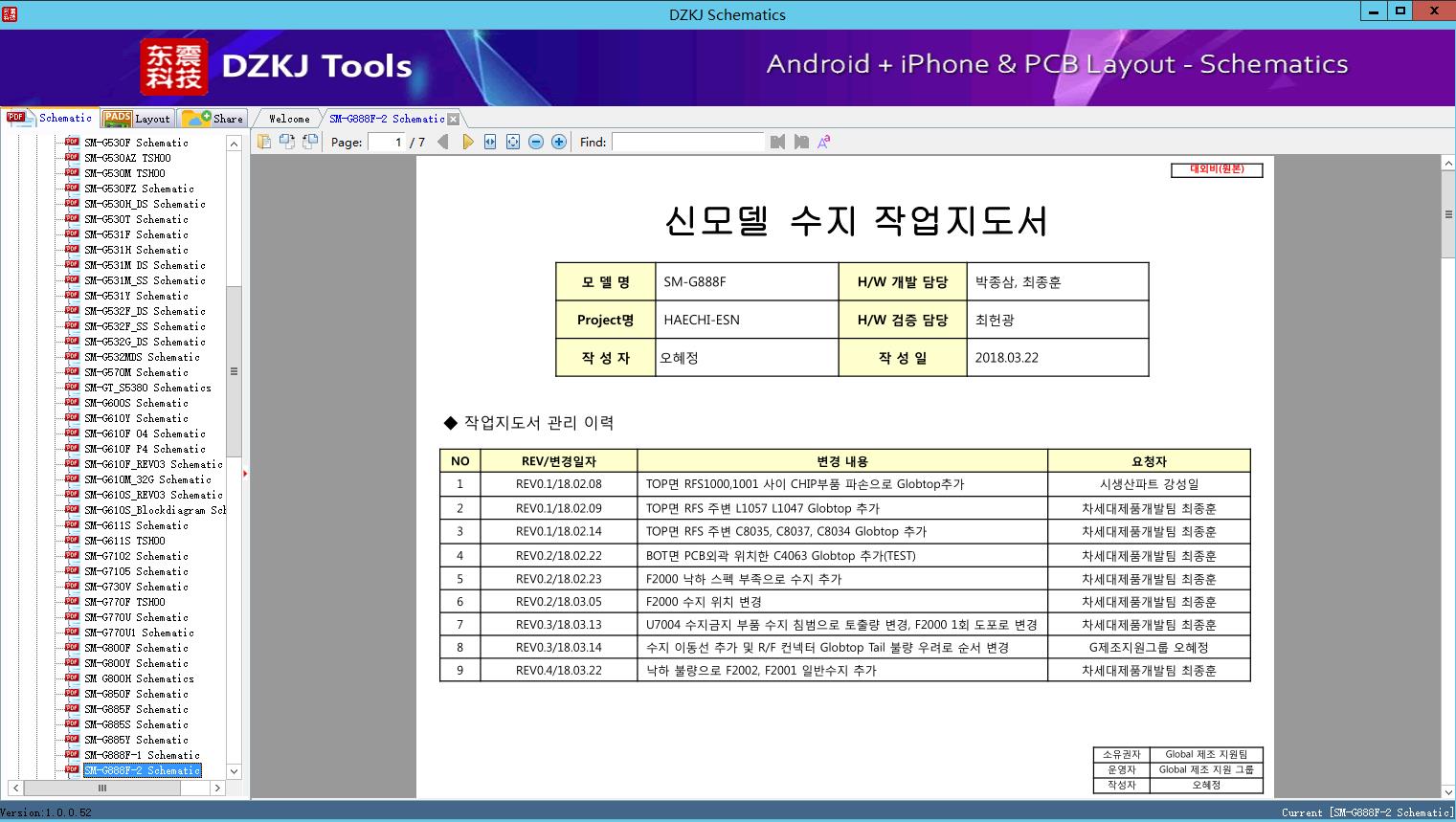The image size is (1456, 822).
Task: Go to the previous page arrow
Action: 442,142
